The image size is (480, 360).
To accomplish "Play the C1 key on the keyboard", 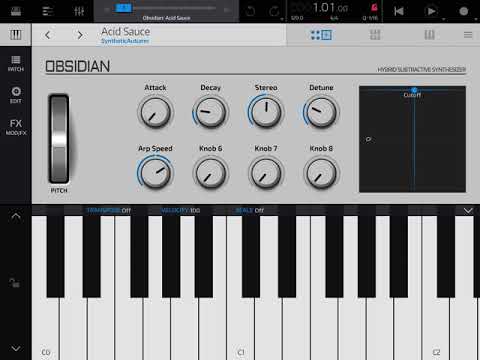I will point(241,328).
